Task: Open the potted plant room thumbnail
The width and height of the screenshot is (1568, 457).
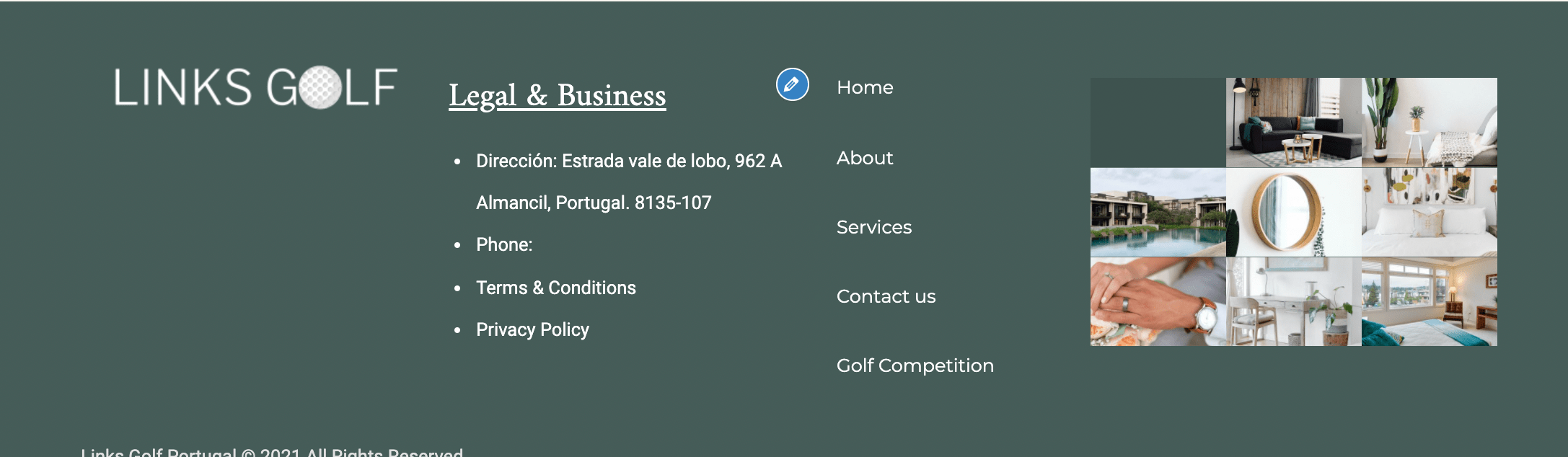Action: pyautogui.click(x=1430, y=123)
